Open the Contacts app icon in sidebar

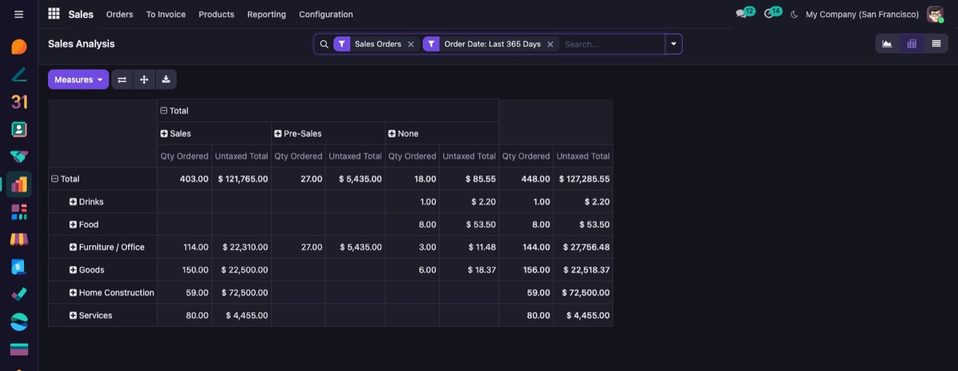[19, 129]
